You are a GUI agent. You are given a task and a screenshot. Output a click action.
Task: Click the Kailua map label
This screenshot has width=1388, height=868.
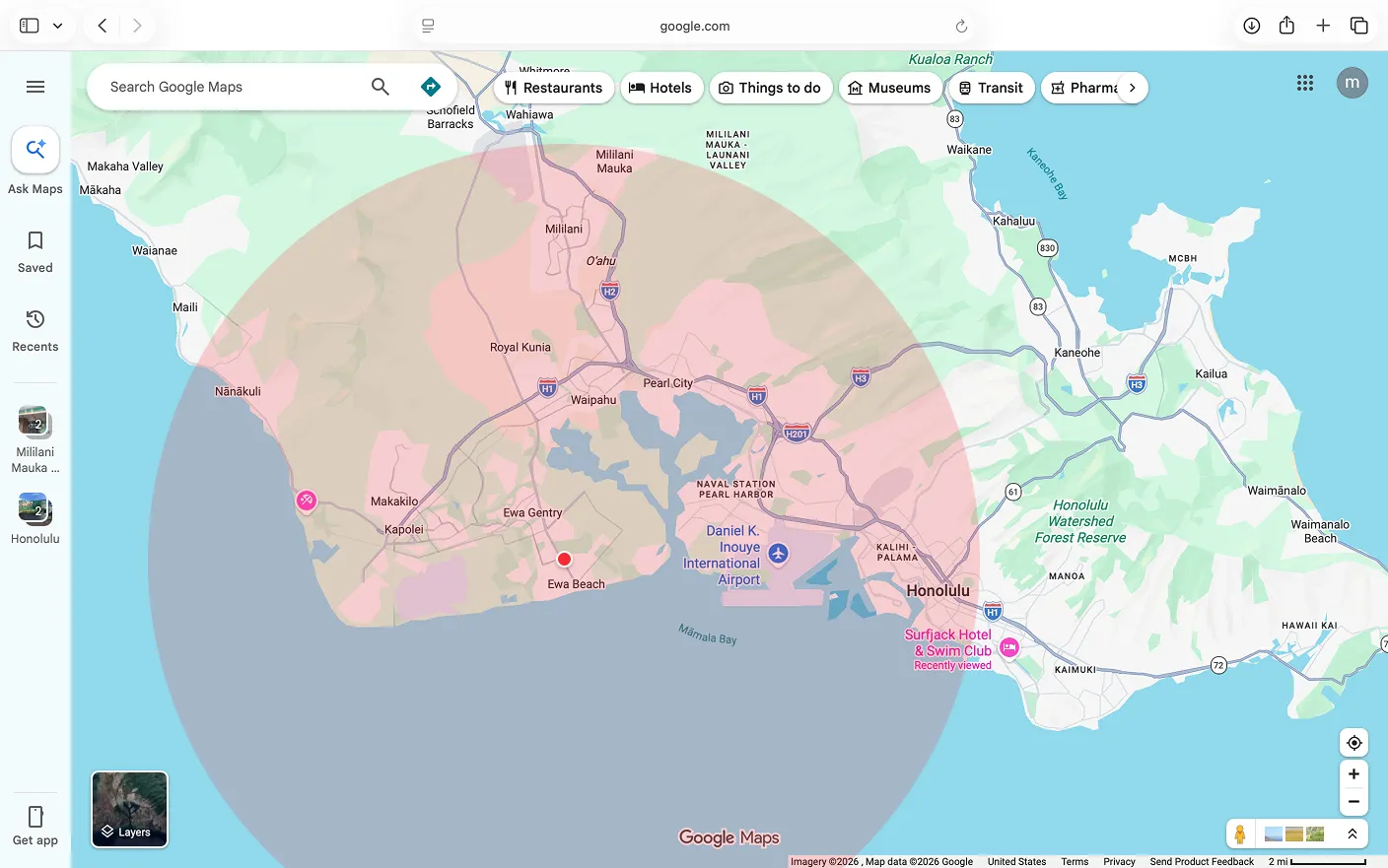pyautogui.click(x=1211, y=373)
